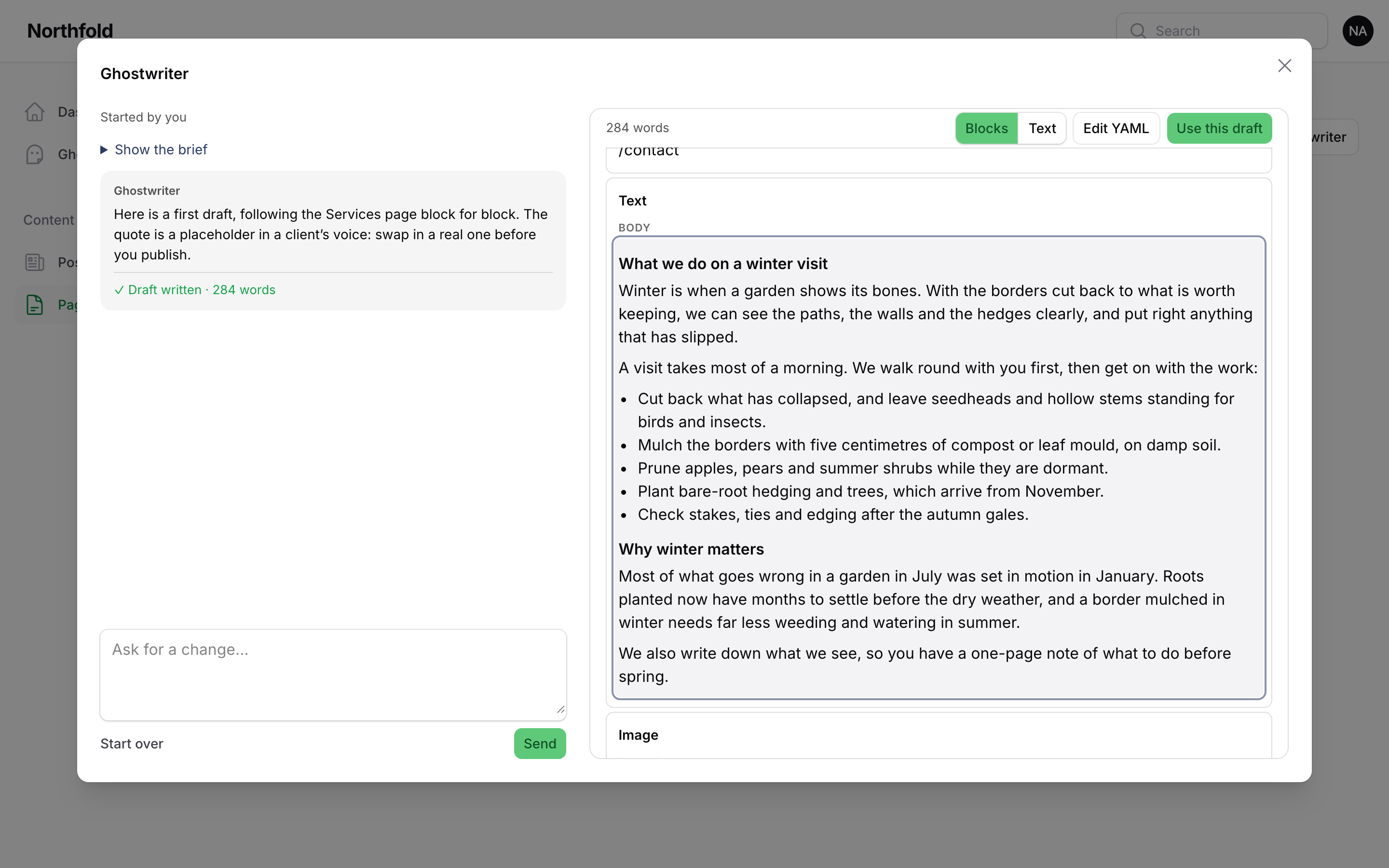Open the Dashboard home icon in sidebar
The image size is (1389, 868).
34,112
